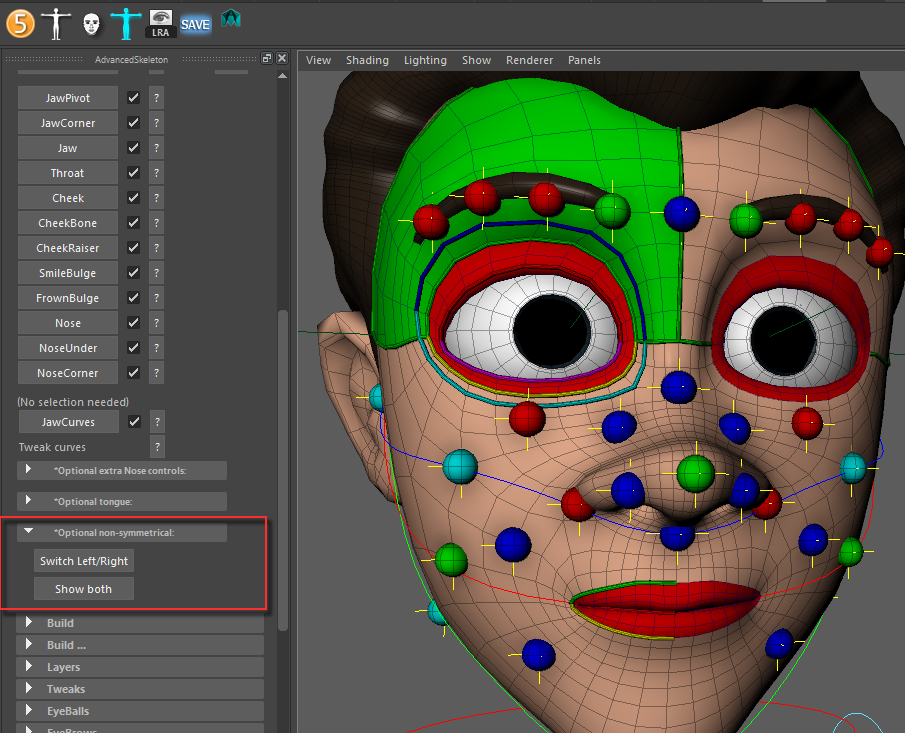
Task: Toggle the Cheek checkbox
Action: coord(133,198)
